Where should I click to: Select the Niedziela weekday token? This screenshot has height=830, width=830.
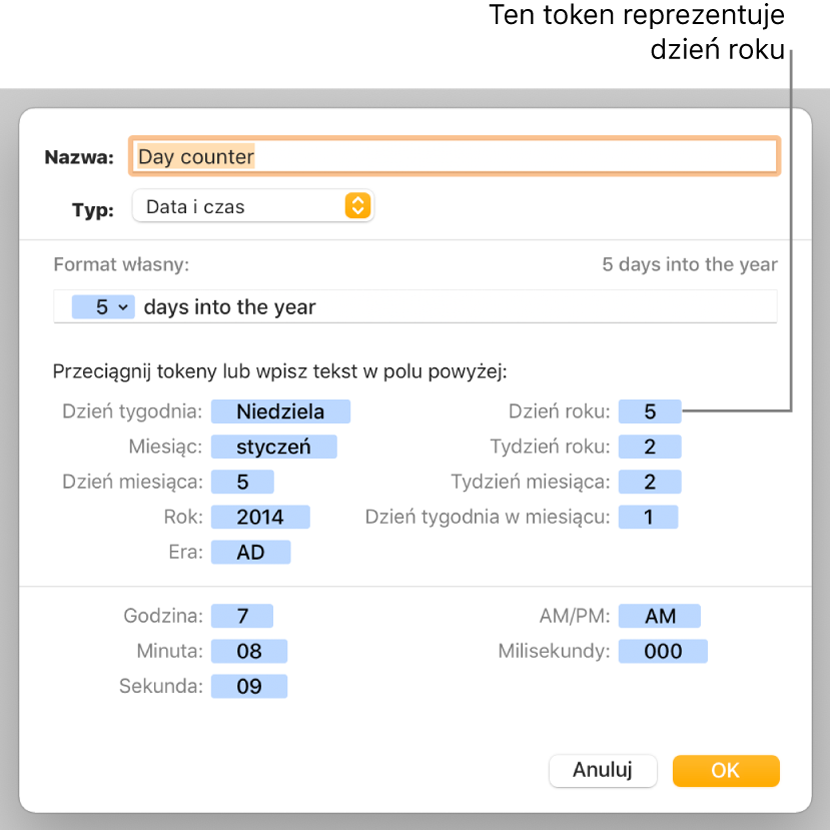point(281,411)
